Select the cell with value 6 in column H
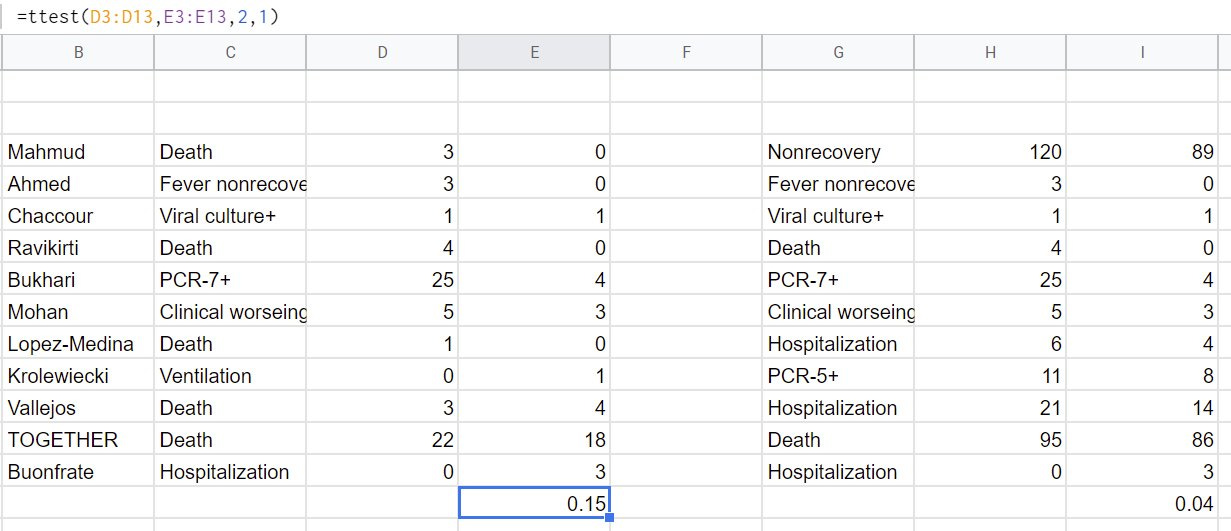The width and height of the screenshot is (1231, 531). [x=990, y=344]
